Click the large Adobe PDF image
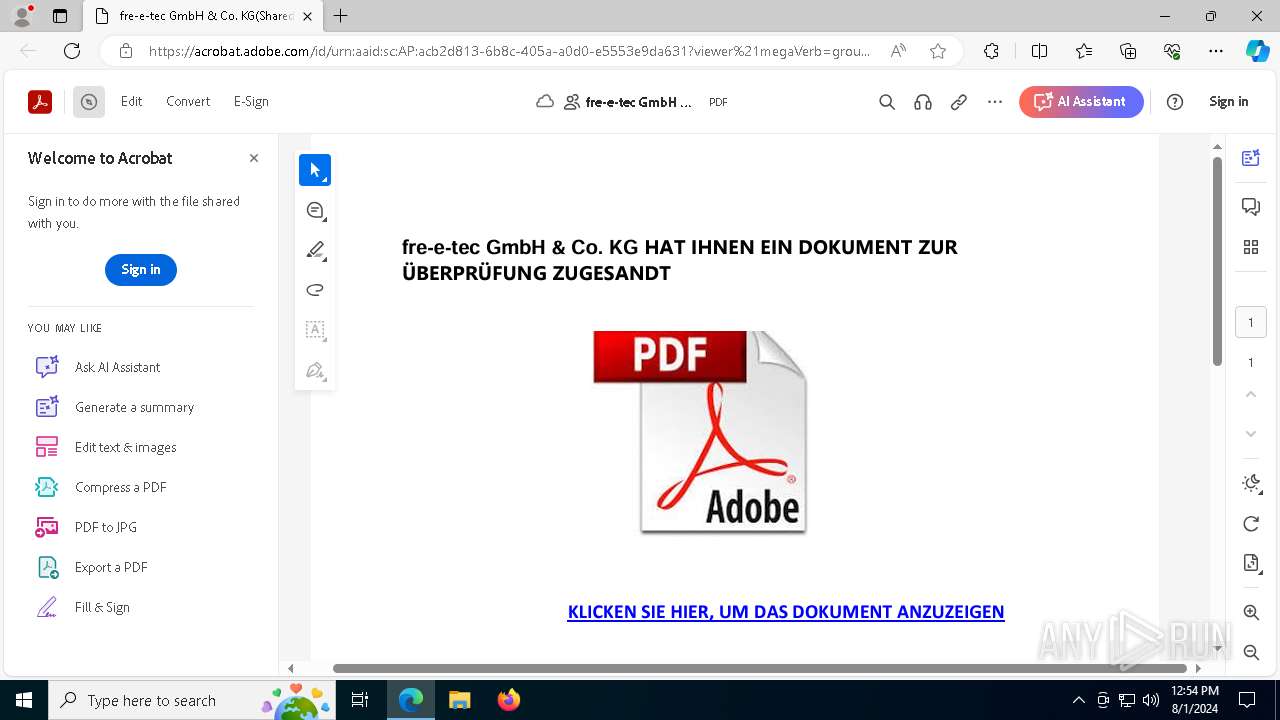This screenshot has width=1280, height=720. pyautogui.click(x=700, y=432)
